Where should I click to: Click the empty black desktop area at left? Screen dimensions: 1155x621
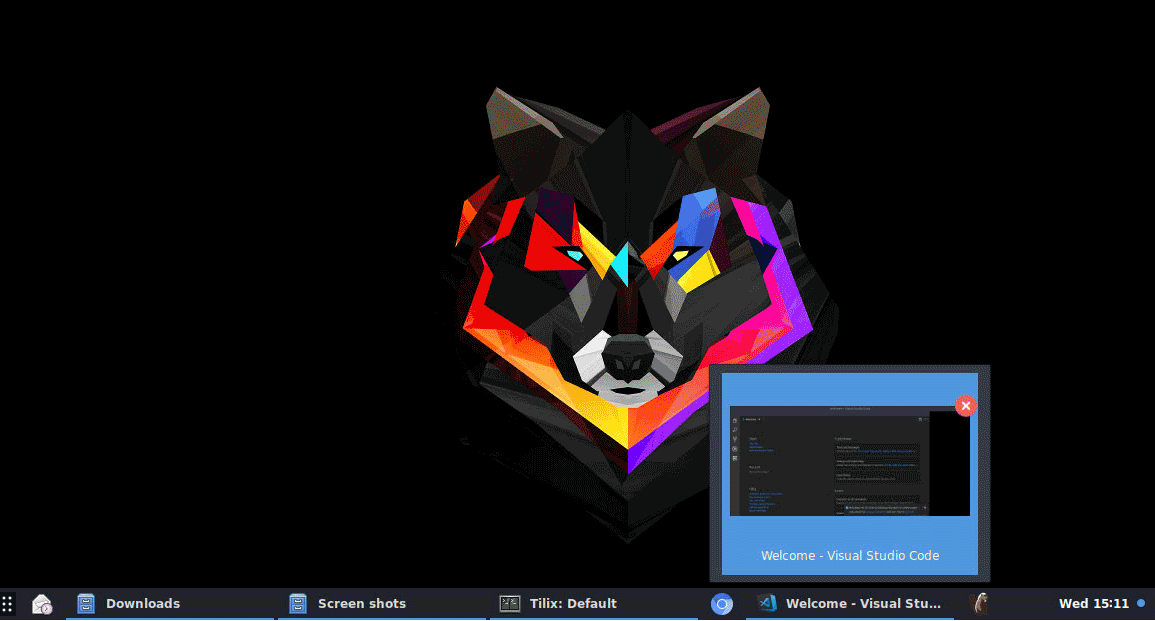coord(200,300)
